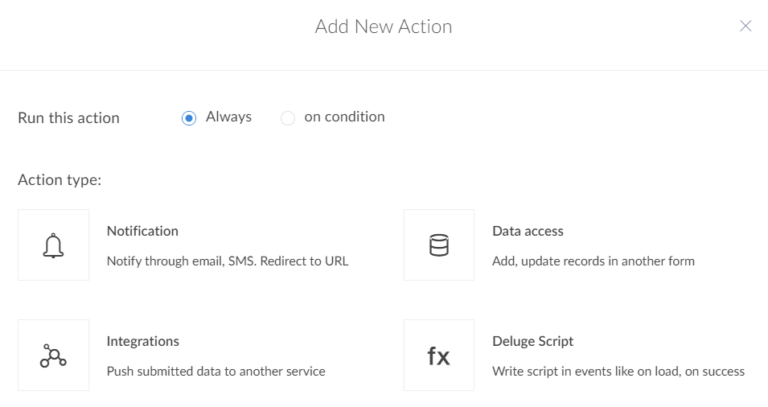
Task: Click 'Add, update records in another form'
Action: (x=593, y=261)
